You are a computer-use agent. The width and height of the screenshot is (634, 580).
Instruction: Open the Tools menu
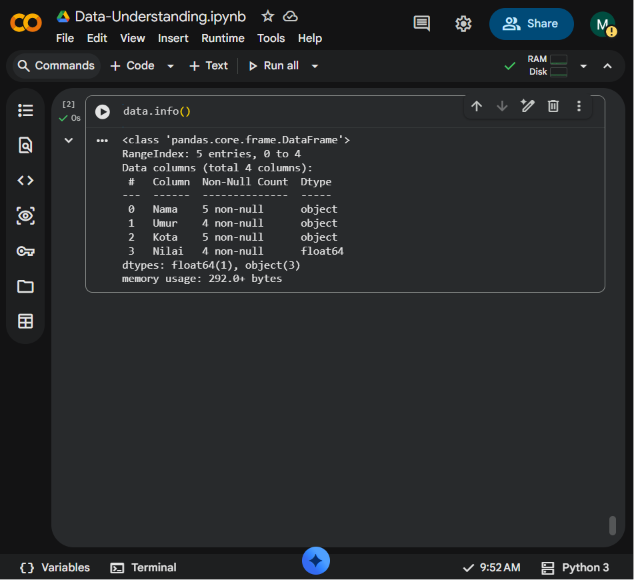click(271, 38)
